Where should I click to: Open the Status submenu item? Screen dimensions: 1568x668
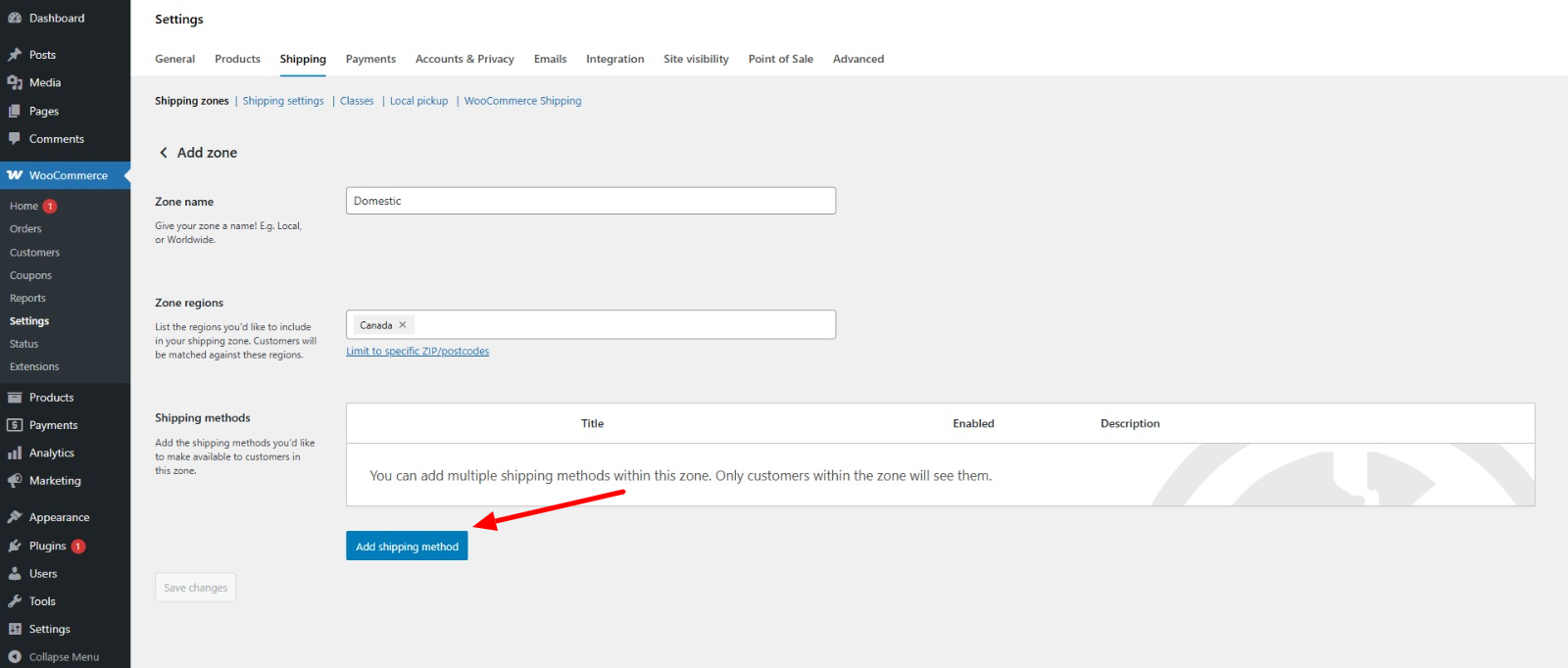pyautogui.click(x=24, y=344)
